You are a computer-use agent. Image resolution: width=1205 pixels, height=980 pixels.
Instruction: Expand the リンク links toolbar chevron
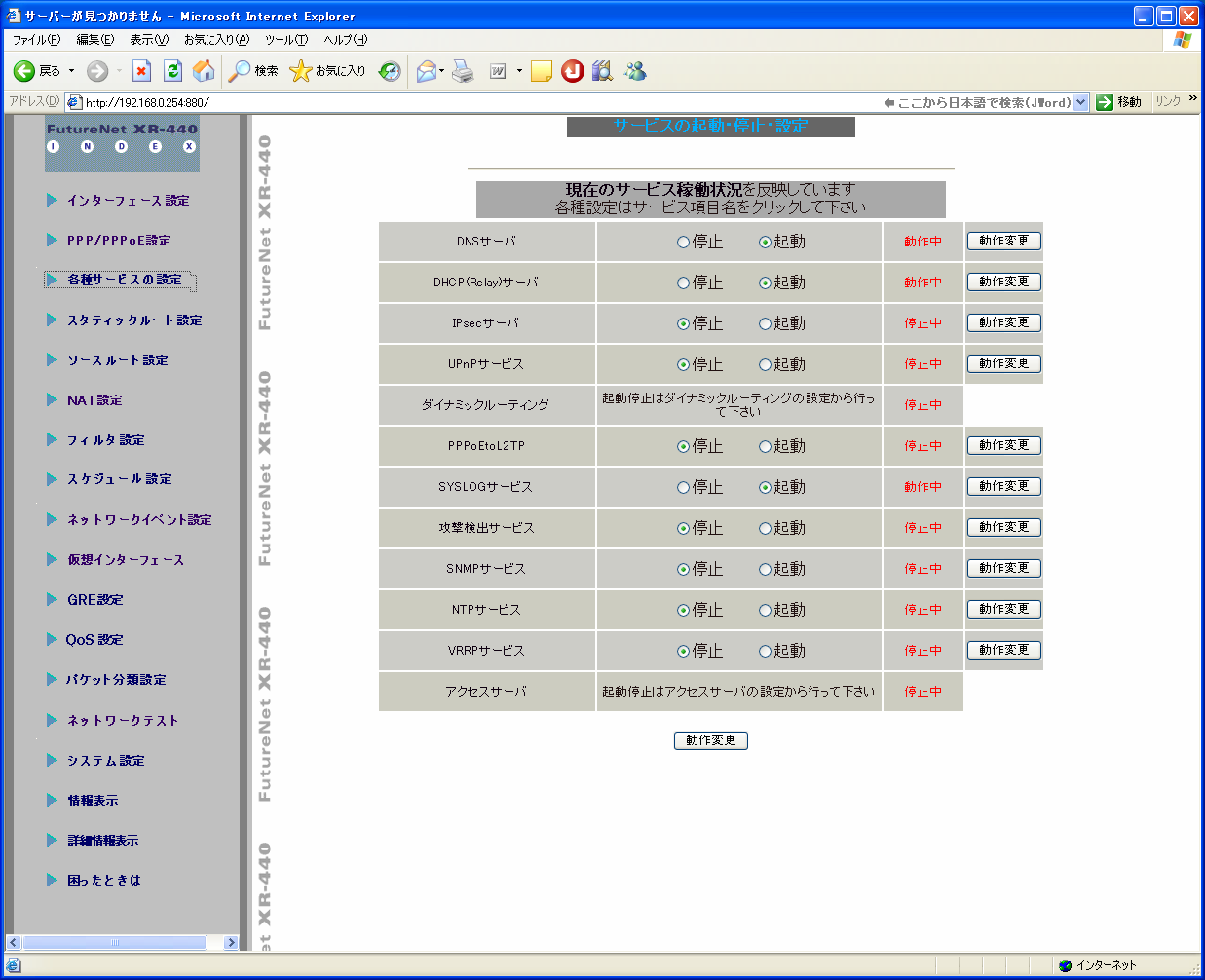1193,99
